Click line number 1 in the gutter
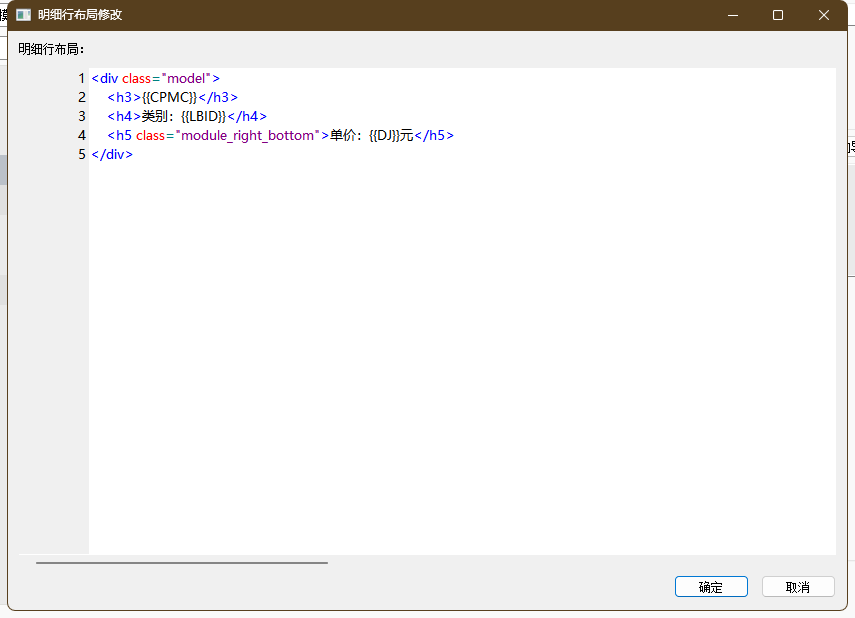 point(81,78)
